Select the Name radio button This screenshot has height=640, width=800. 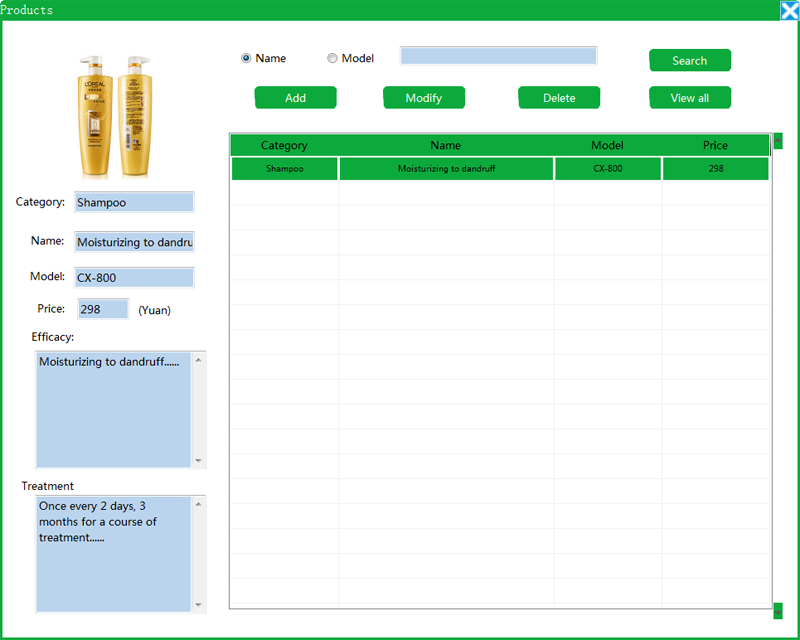pos(246,58)
